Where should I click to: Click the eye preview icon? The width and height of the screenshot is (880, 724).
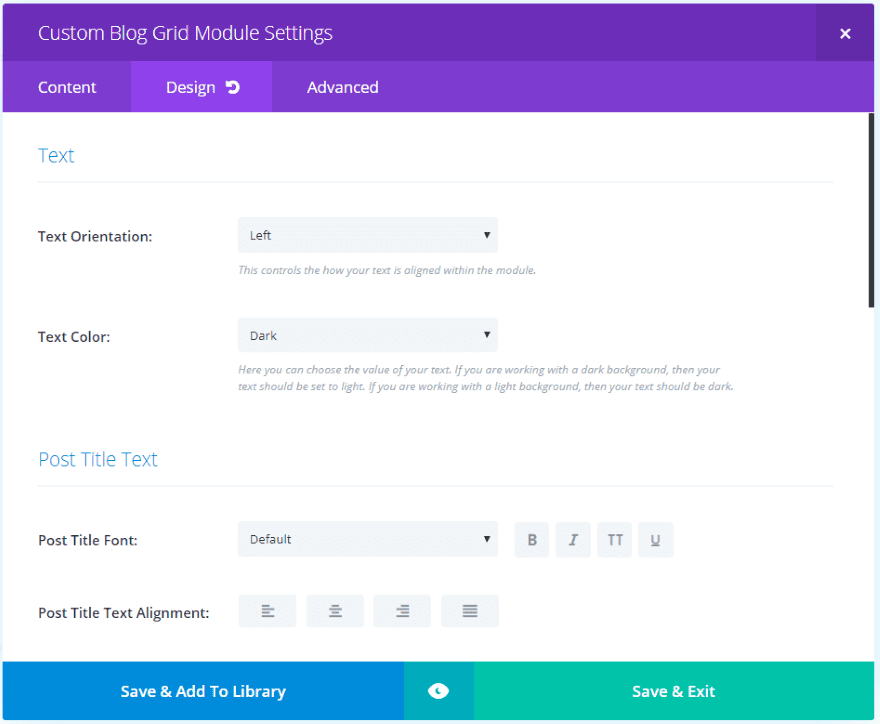(x=438, y=691)
